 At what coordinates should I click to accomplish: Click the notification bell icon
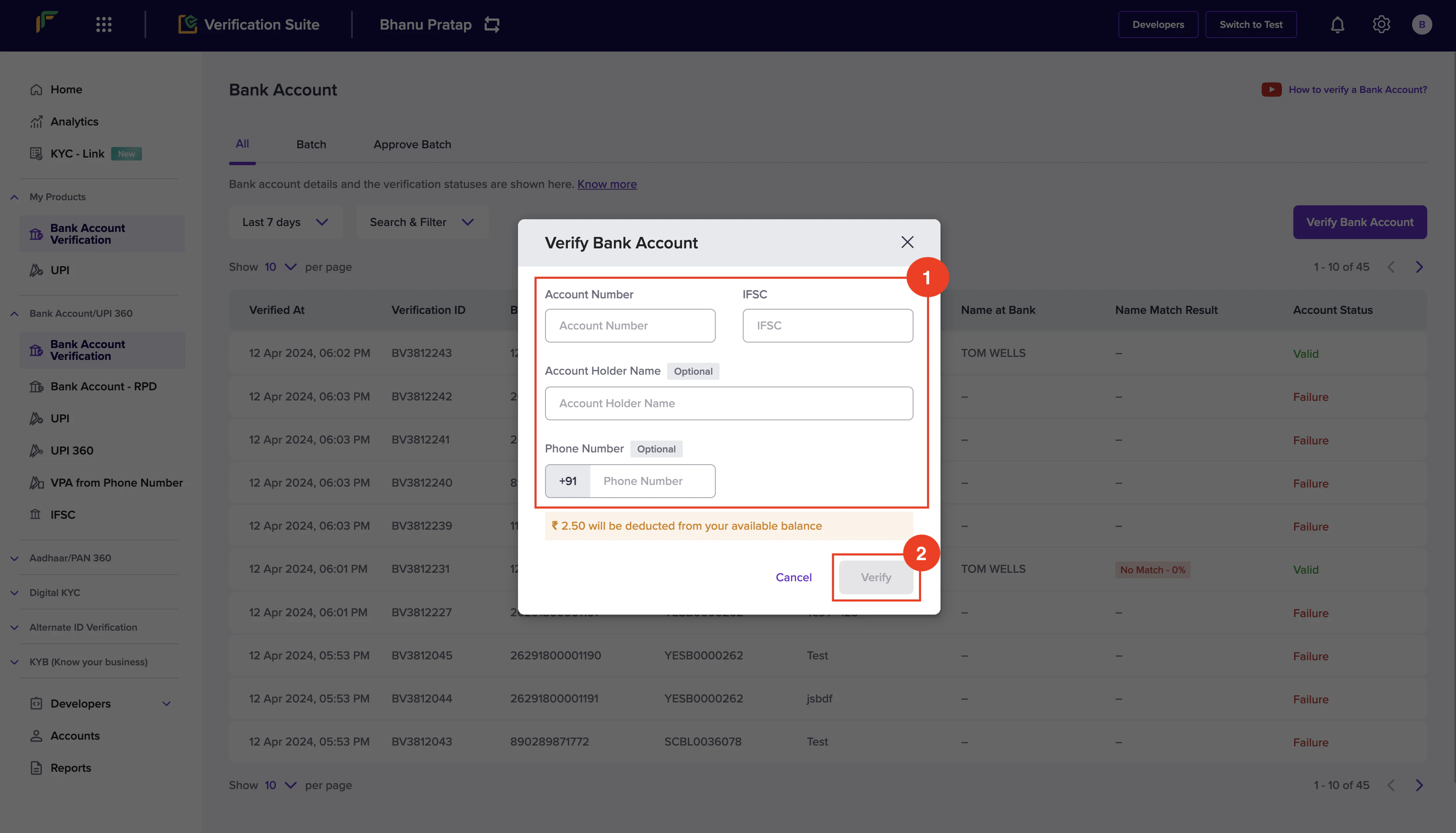pos(1337,24)
